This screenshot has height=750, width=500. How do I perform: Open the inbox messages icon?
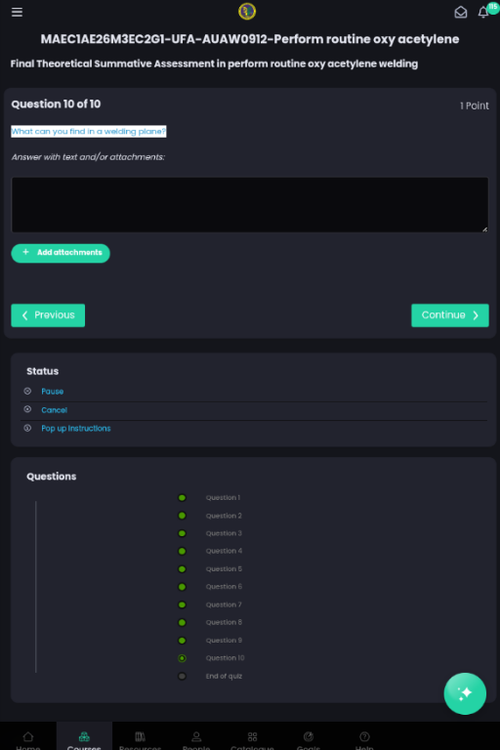tap(460, 12)
